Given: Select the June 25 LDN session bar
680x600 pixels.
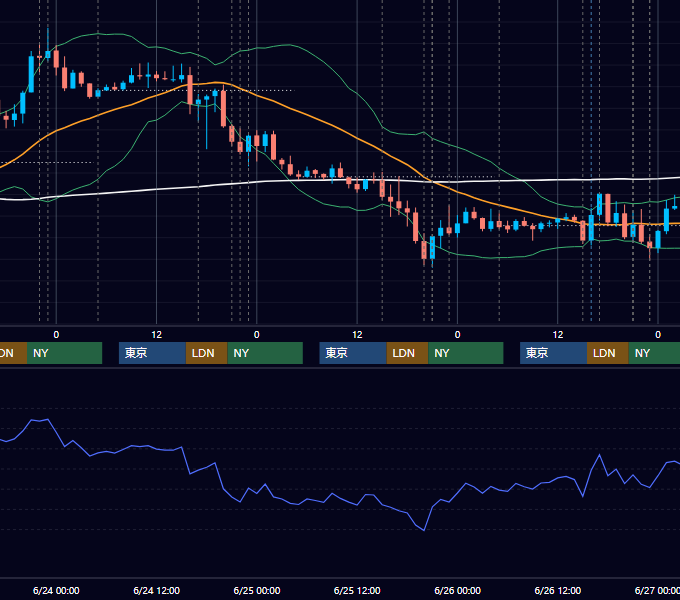Looking at the screenshot, I should 407,353.
